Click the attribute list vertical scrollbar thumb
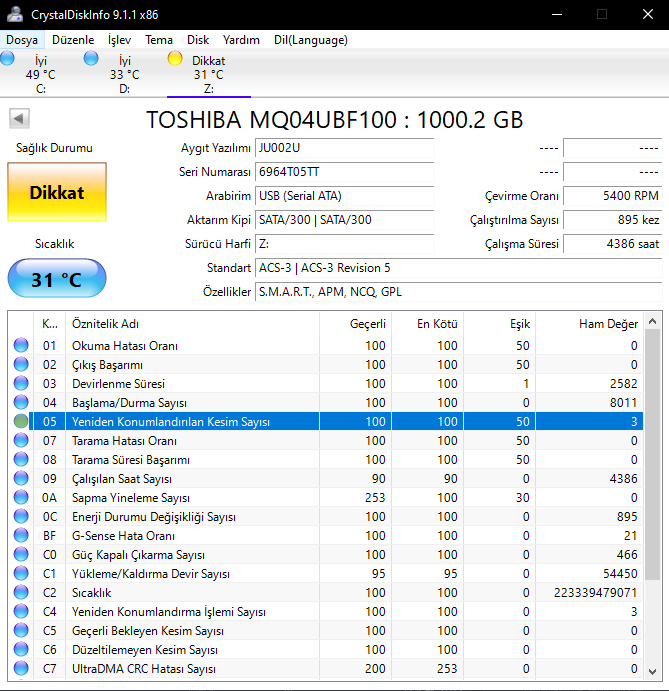This screenshot has width=669, height=691. click(653, 455)
